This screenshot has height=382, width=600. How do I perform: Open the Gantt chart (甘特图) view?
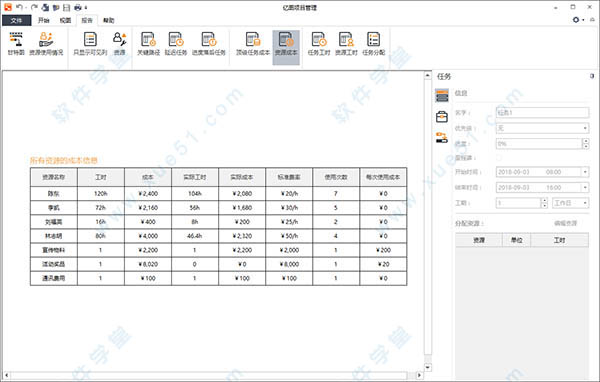pyautogui.click(x=16, y=44)
